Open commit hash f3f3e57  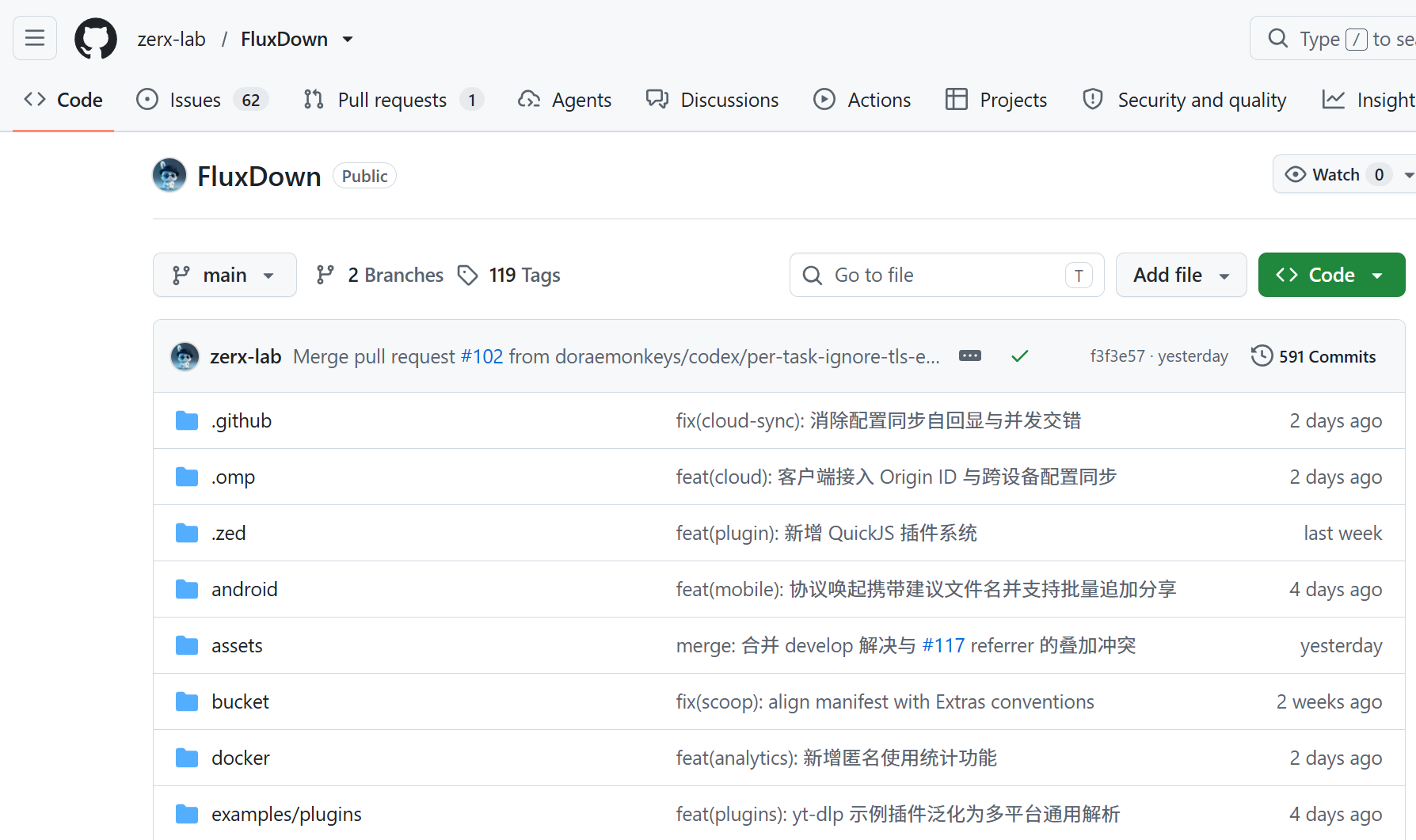tap(1117, 356)
